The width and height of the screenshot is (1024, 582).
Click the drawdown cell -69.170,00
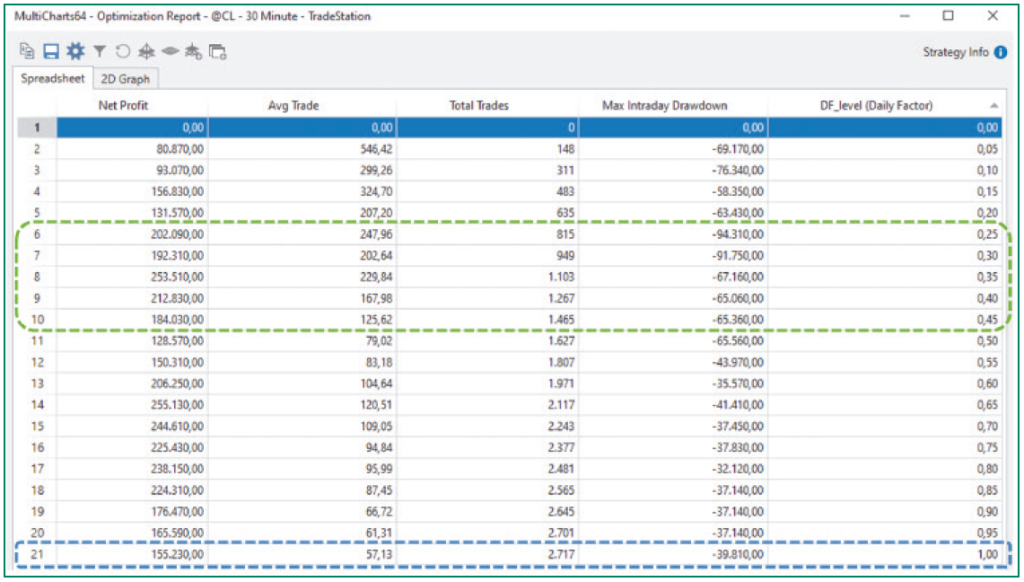[x=673, y=149]
